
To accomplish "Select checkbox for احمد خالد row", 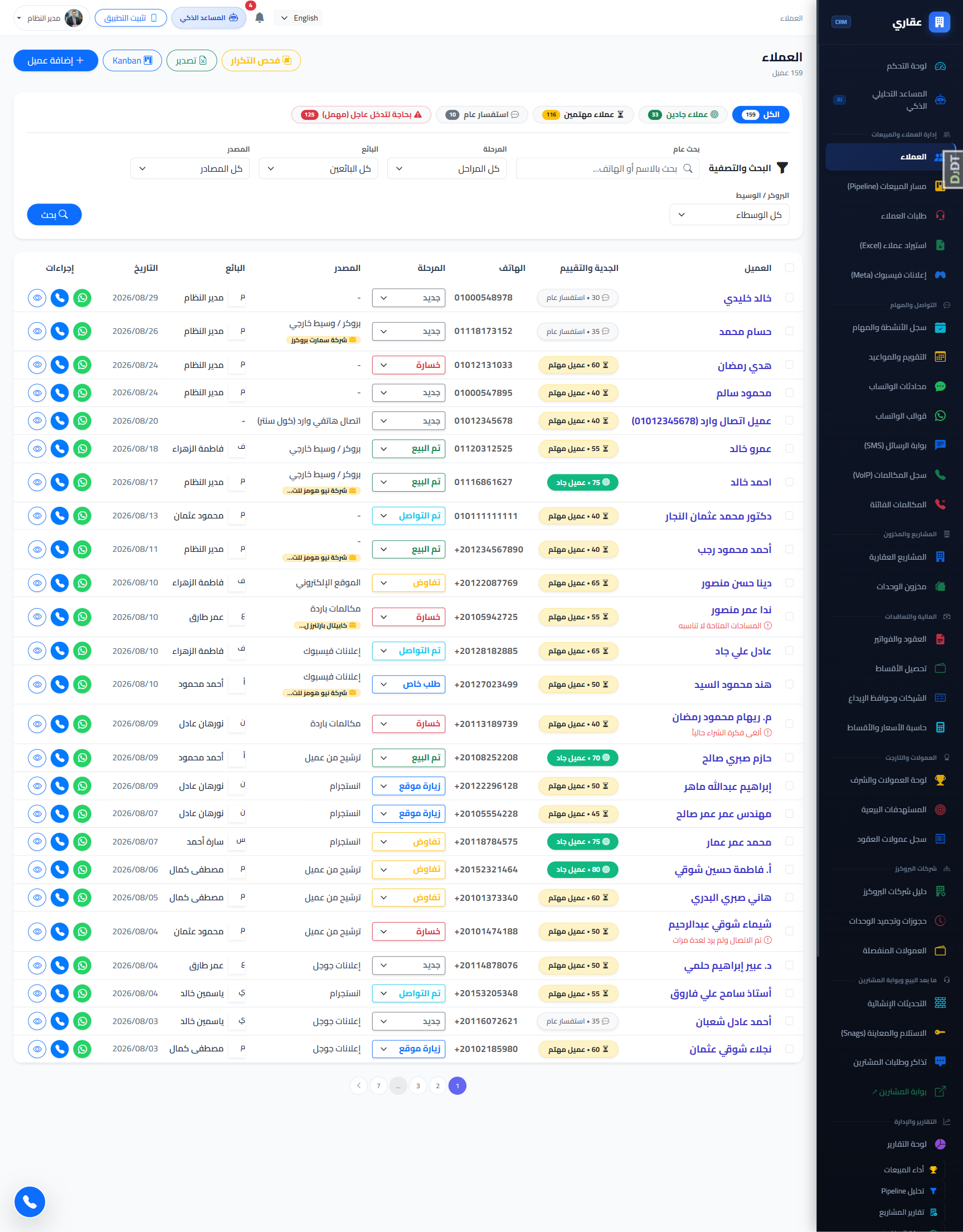I will (x=789, y=482).
